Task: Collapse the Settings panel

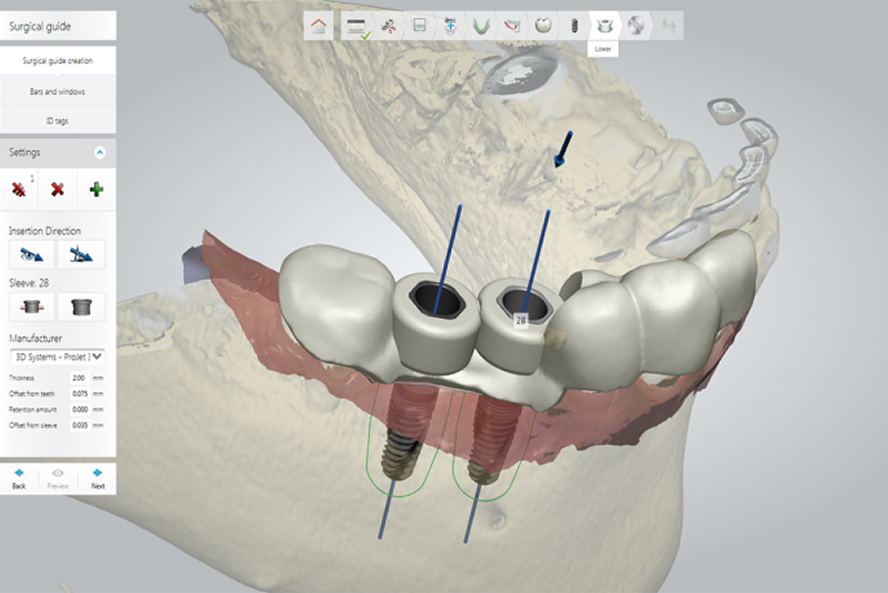Action: pyautogui.click(x=99, y=153)
